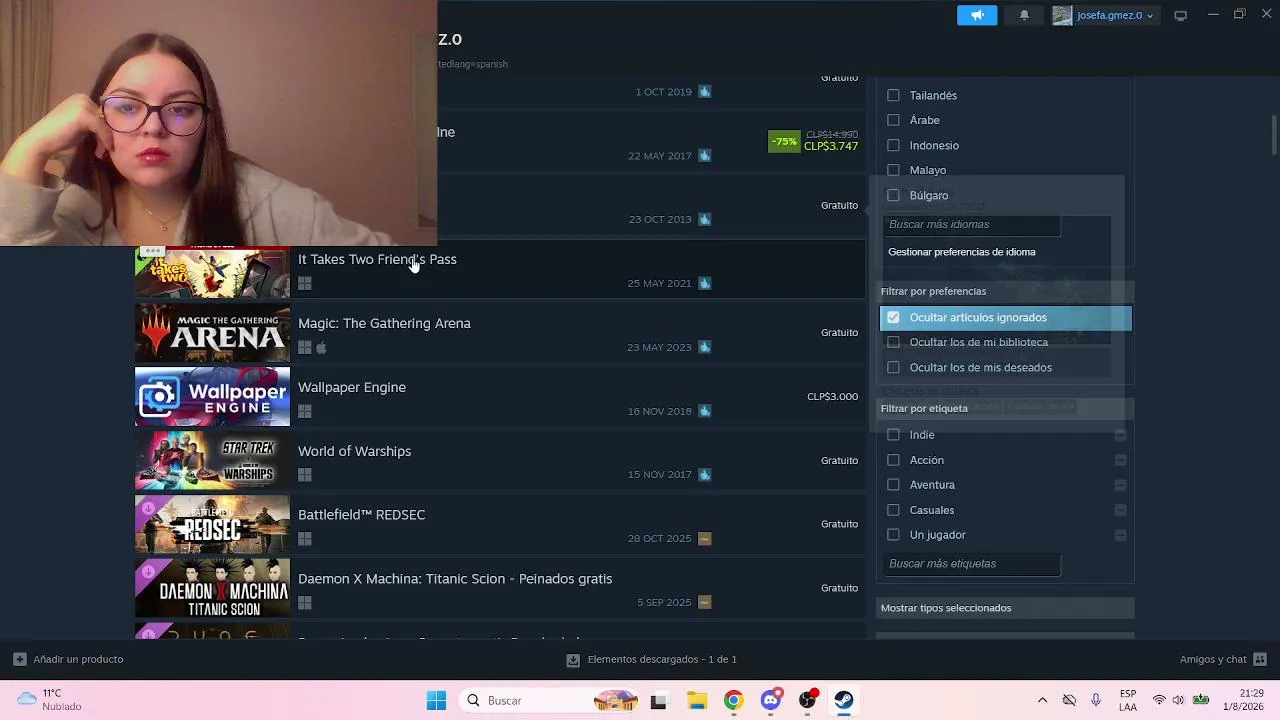Screen dimensions: 1280x720
Task: Click the Buscar más etiquetas field
Action: (x=971, y=564)
